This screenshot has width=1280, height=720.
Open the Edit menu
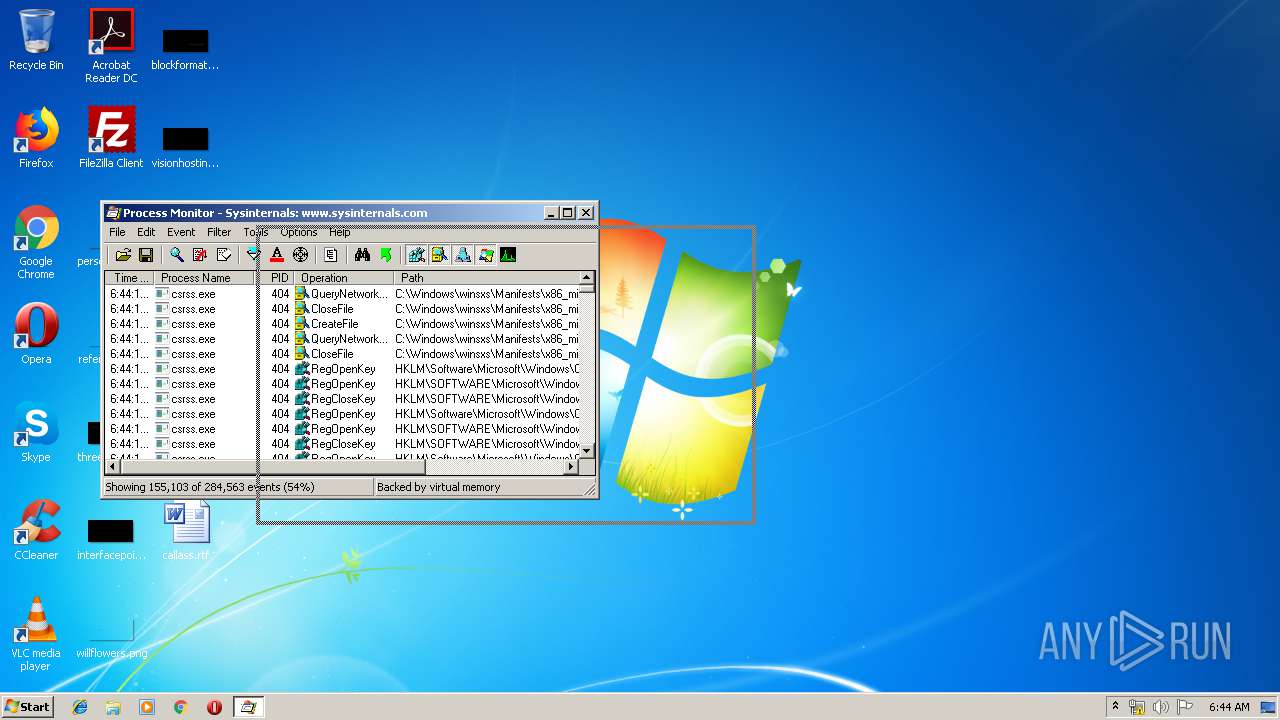tap(146, 232)
